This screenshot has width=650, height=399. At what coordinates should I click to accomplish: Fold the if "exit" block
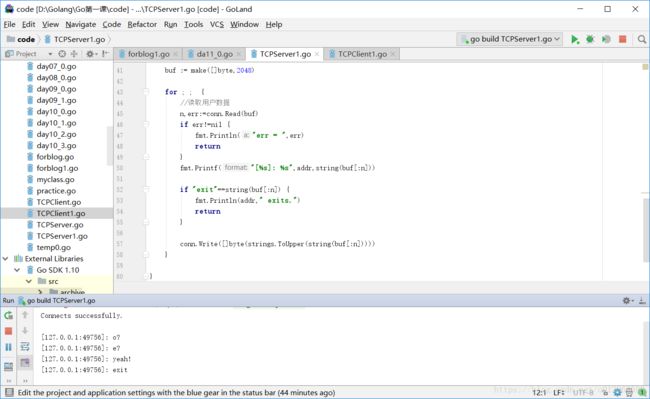146,189
